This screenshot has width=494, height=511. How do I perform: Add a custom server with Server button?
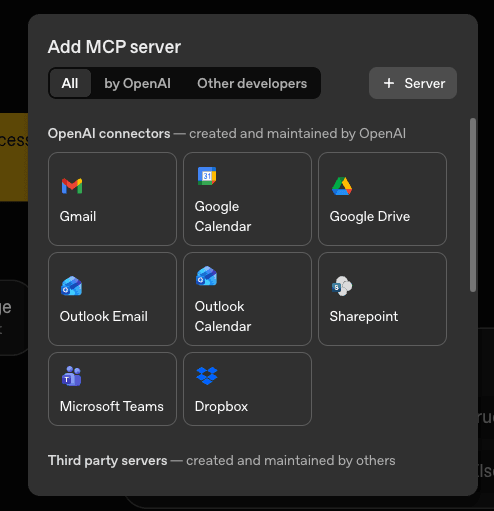(x=413, y=83)
